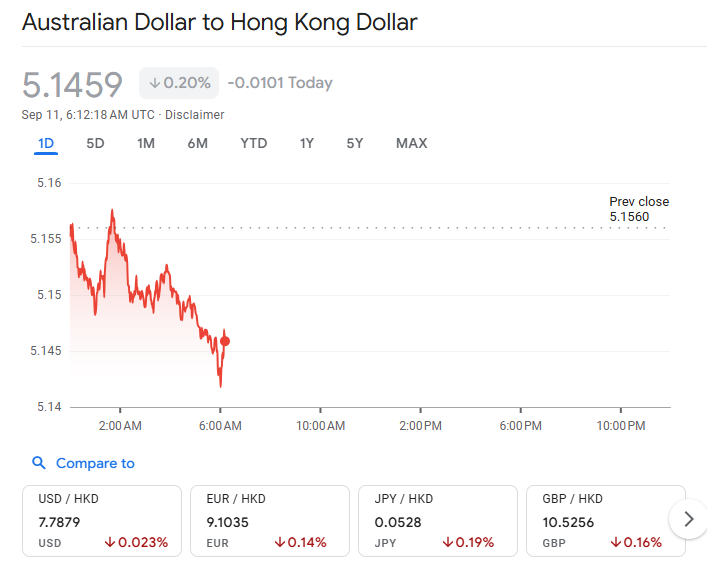707x562 pixels.
Task: Open the USD / HKD currency card
Action: pyautogui.click(x=102, y=520)
